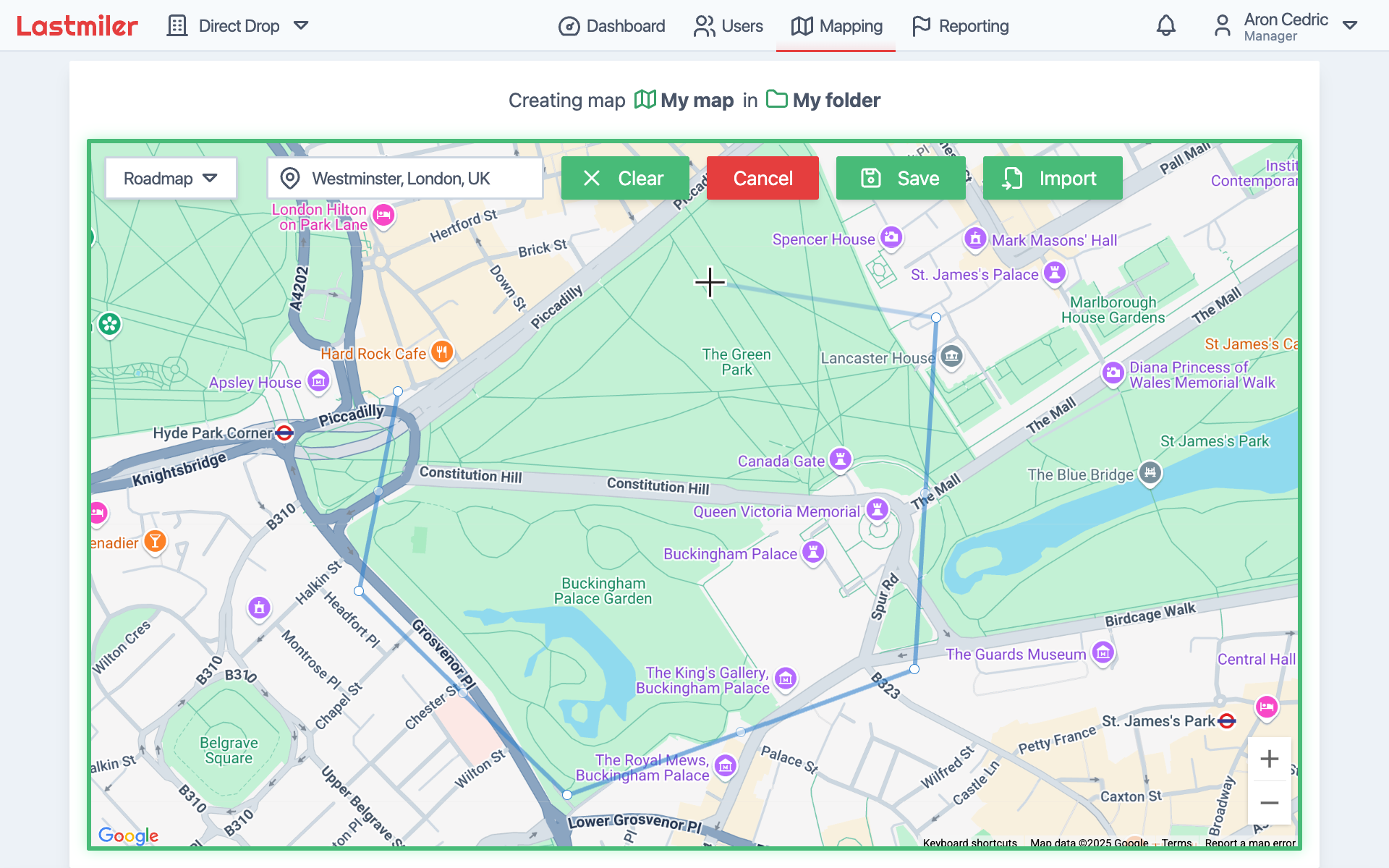1389x868 pixels.
Task: Click the polygon vertex near Halkin St
Action: coord(359,592)
